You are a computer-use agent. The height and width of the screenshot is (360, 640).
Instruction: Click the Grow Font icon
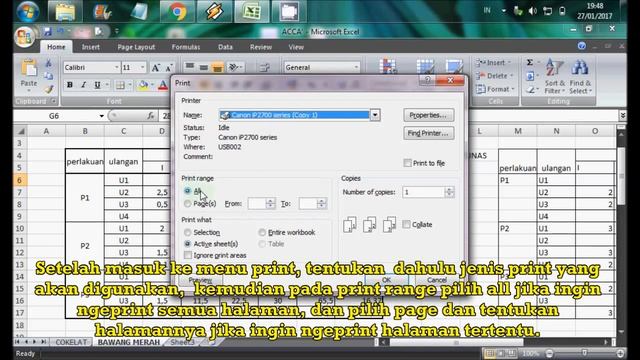pyautogui.click(x=156, y=67)
